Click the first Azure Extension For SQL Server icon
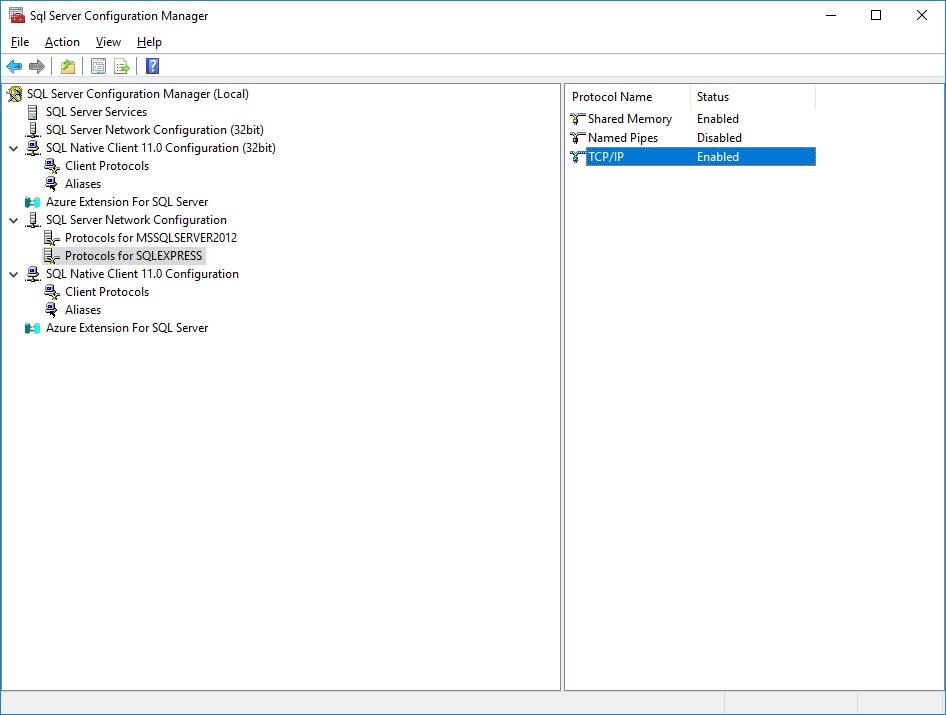946x715 pixels. [33, 202]
